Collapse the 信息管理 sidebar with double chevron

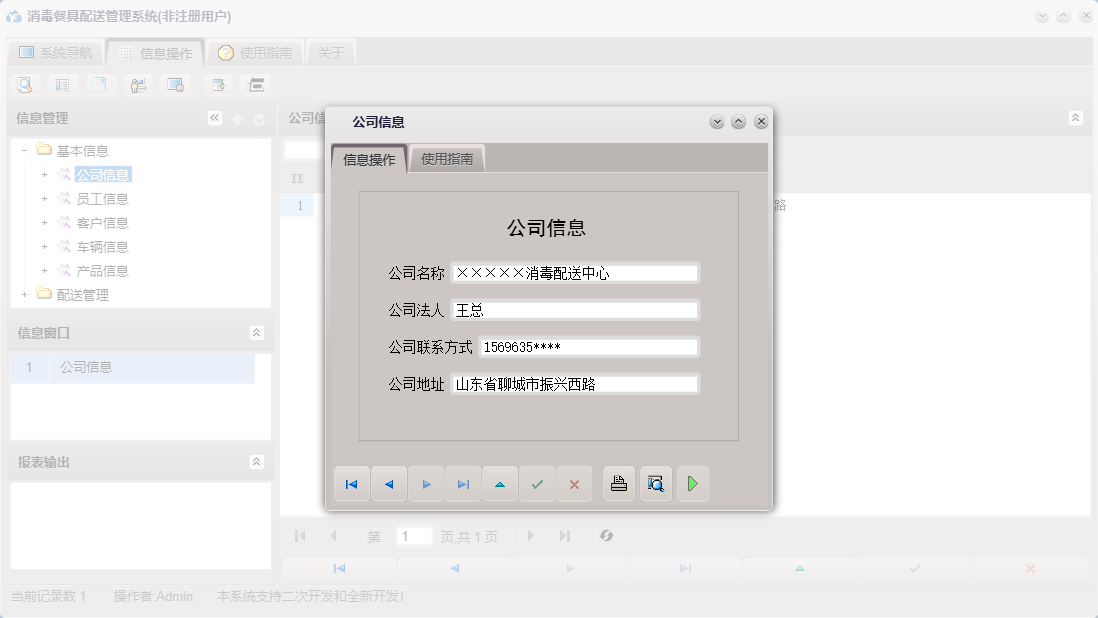tap(214, 117)
